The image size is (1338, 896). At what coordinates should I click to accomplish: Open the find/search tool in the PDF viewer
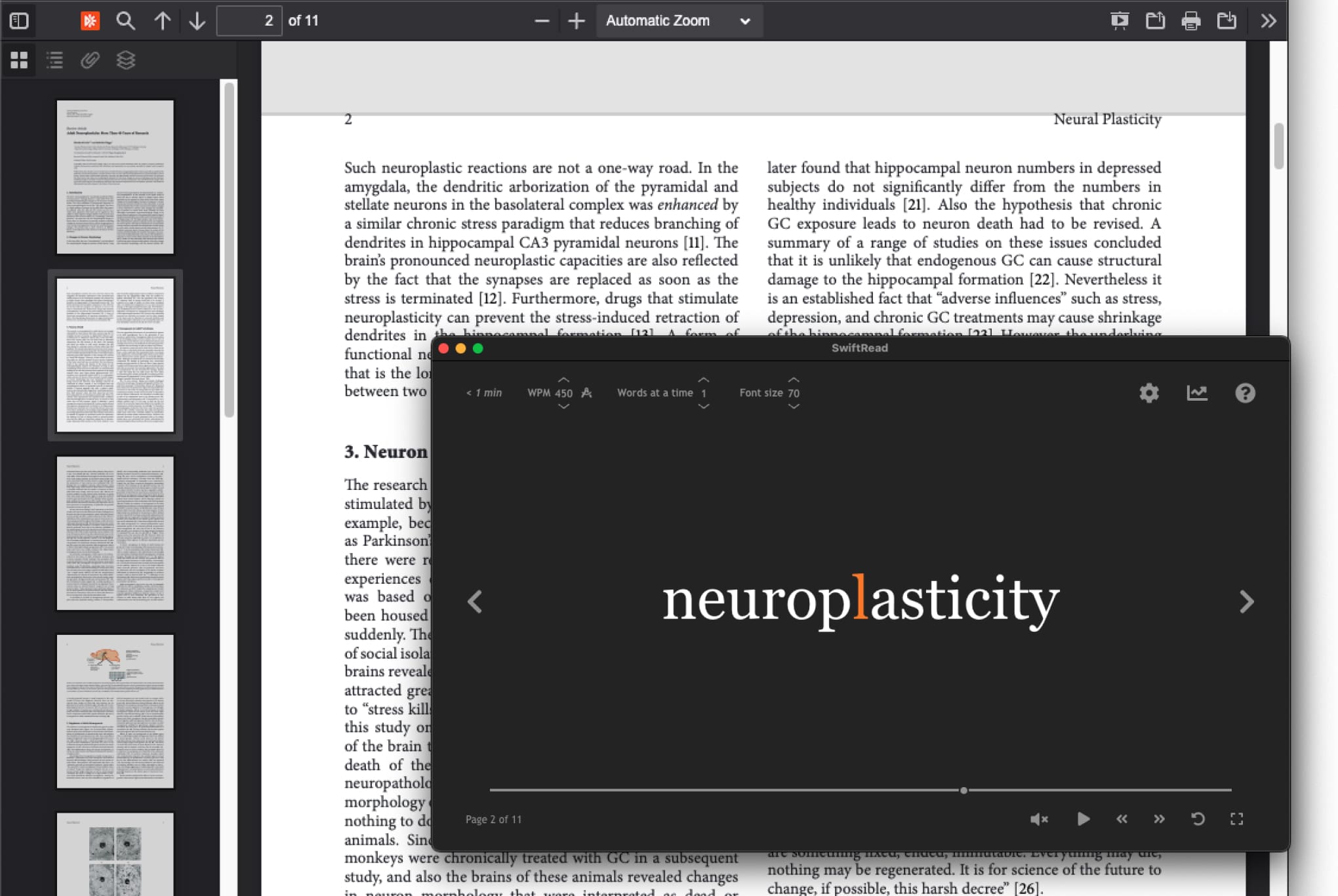pos(126,20)
